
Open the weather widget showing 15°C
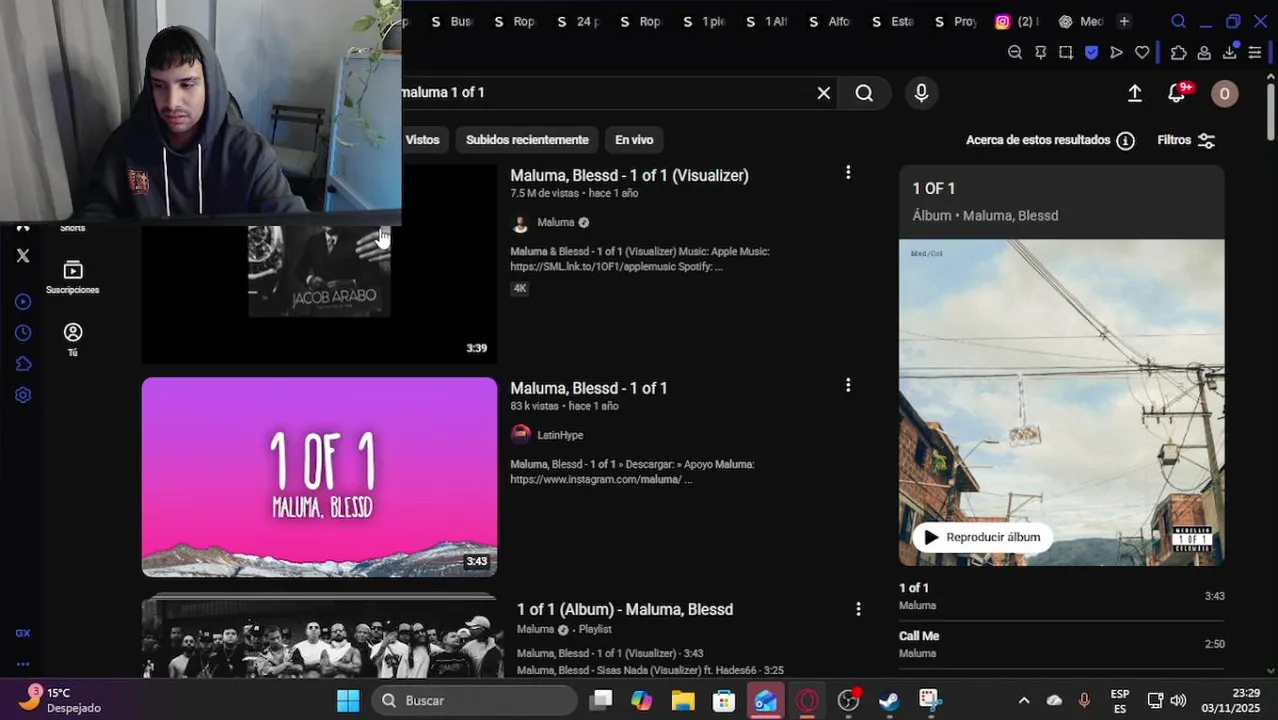(x=60, y=699)
